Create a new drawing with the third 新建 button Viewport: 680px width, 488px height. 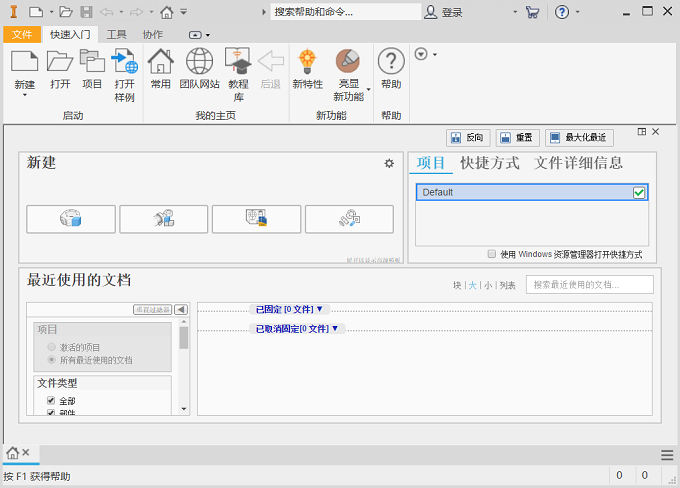[256, 219]
